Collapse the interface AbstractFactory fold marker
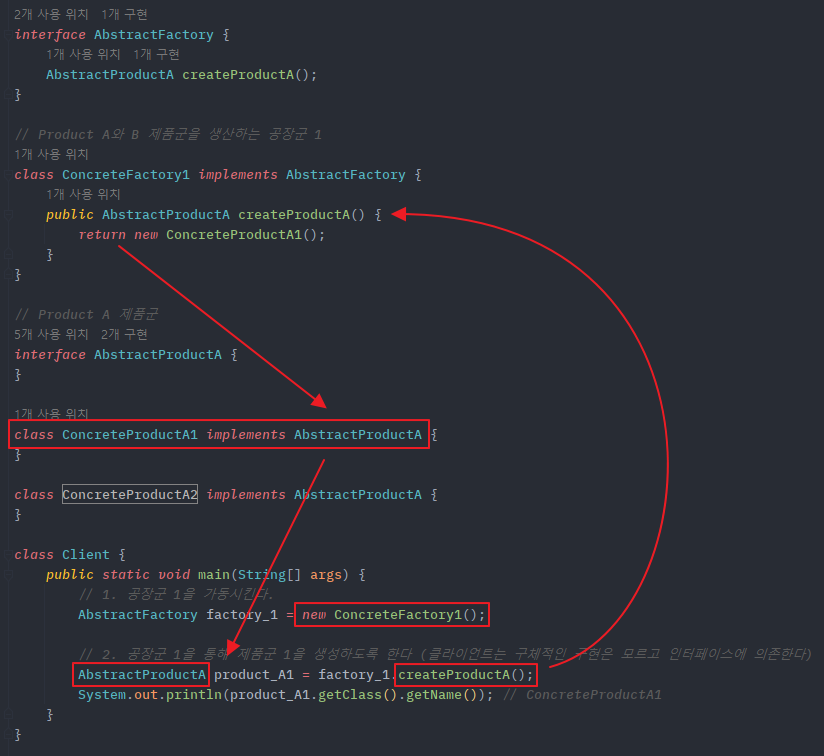 [7, 35]
